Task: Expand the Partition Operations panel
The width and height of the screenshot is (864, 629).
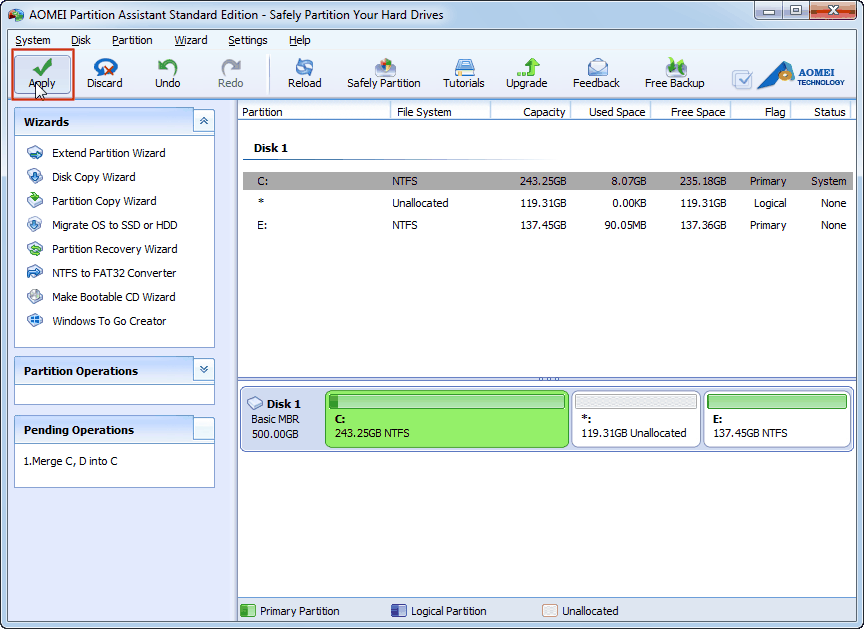Action: (x=204, y=370)
